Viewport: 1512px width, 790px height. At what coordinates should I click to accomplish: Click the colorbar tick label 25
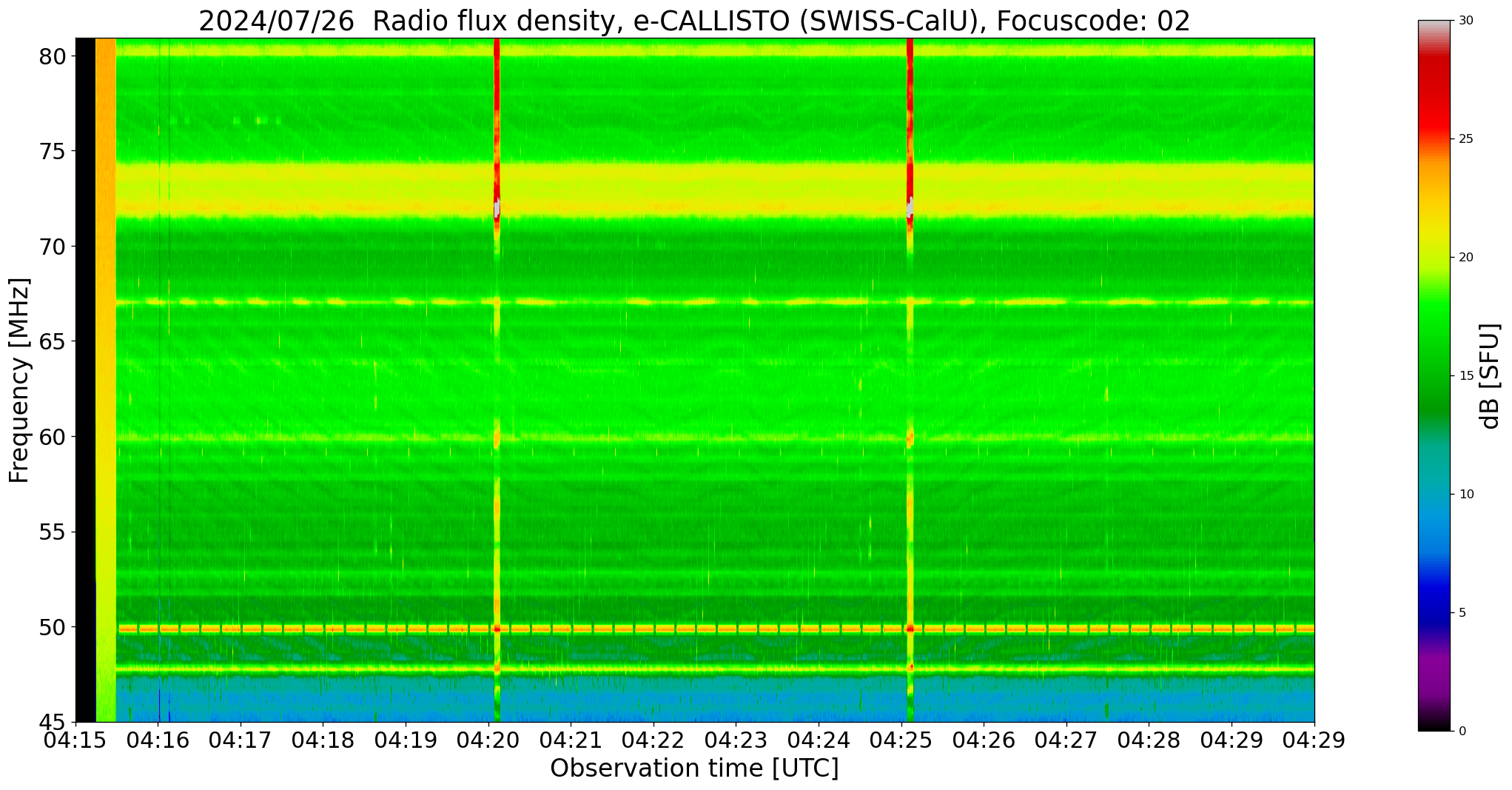tap(1465, 139)
